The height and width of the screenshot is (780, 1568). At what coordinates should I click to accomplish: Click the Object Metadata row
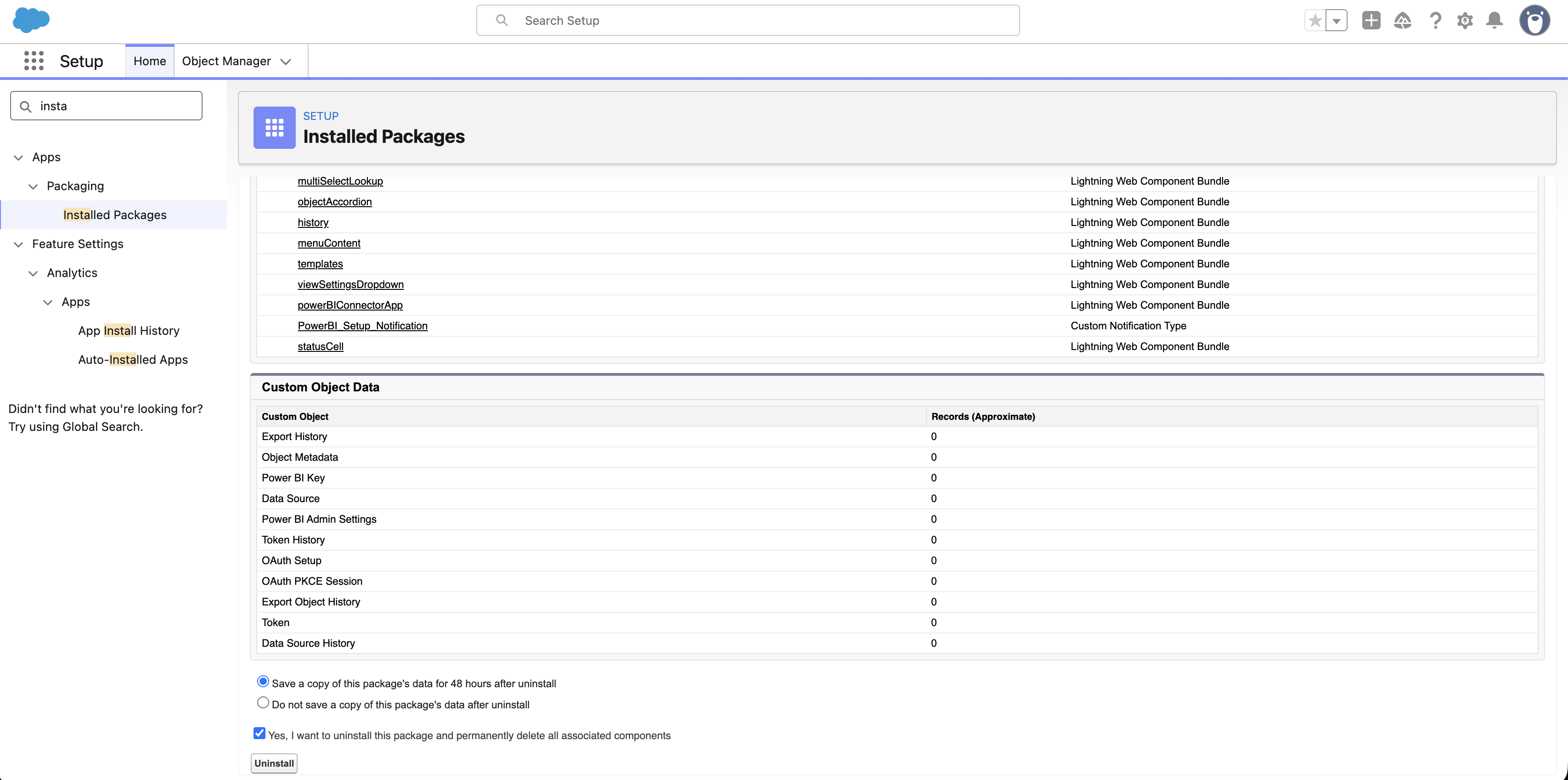coord(897,457)
